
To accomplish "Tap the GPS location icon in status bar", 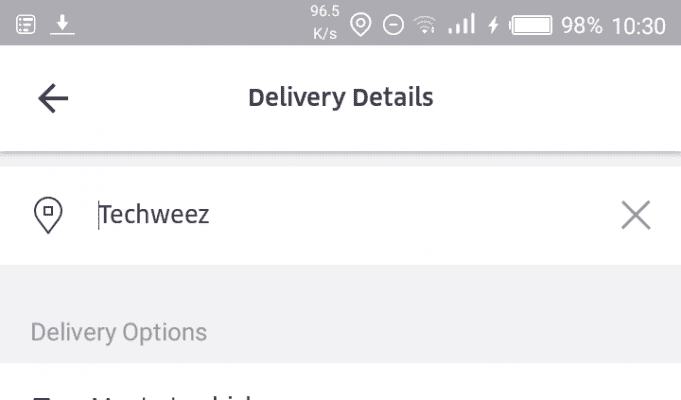I will pyautogui.click(x=361, y=24).
